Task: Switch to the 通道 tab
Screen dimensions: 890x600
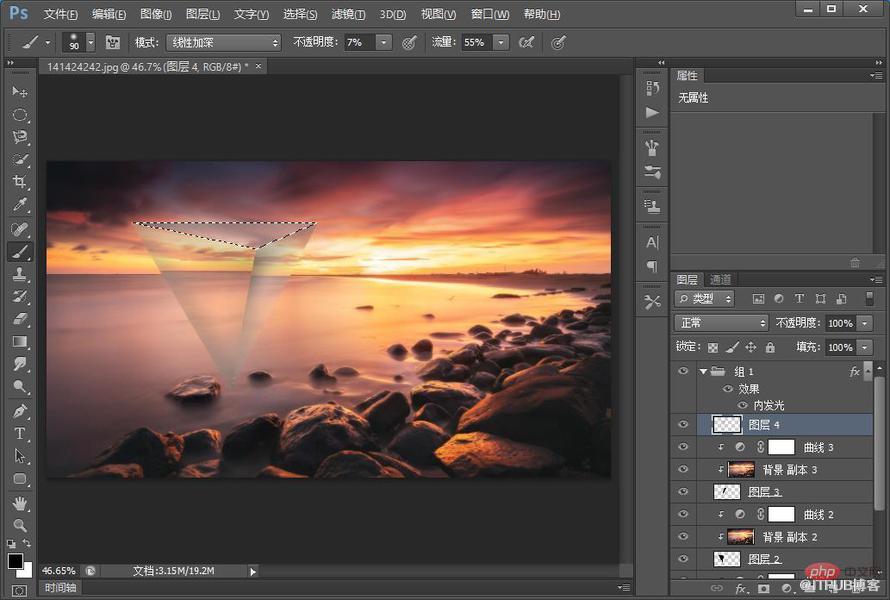Action: tap(720, 279)
